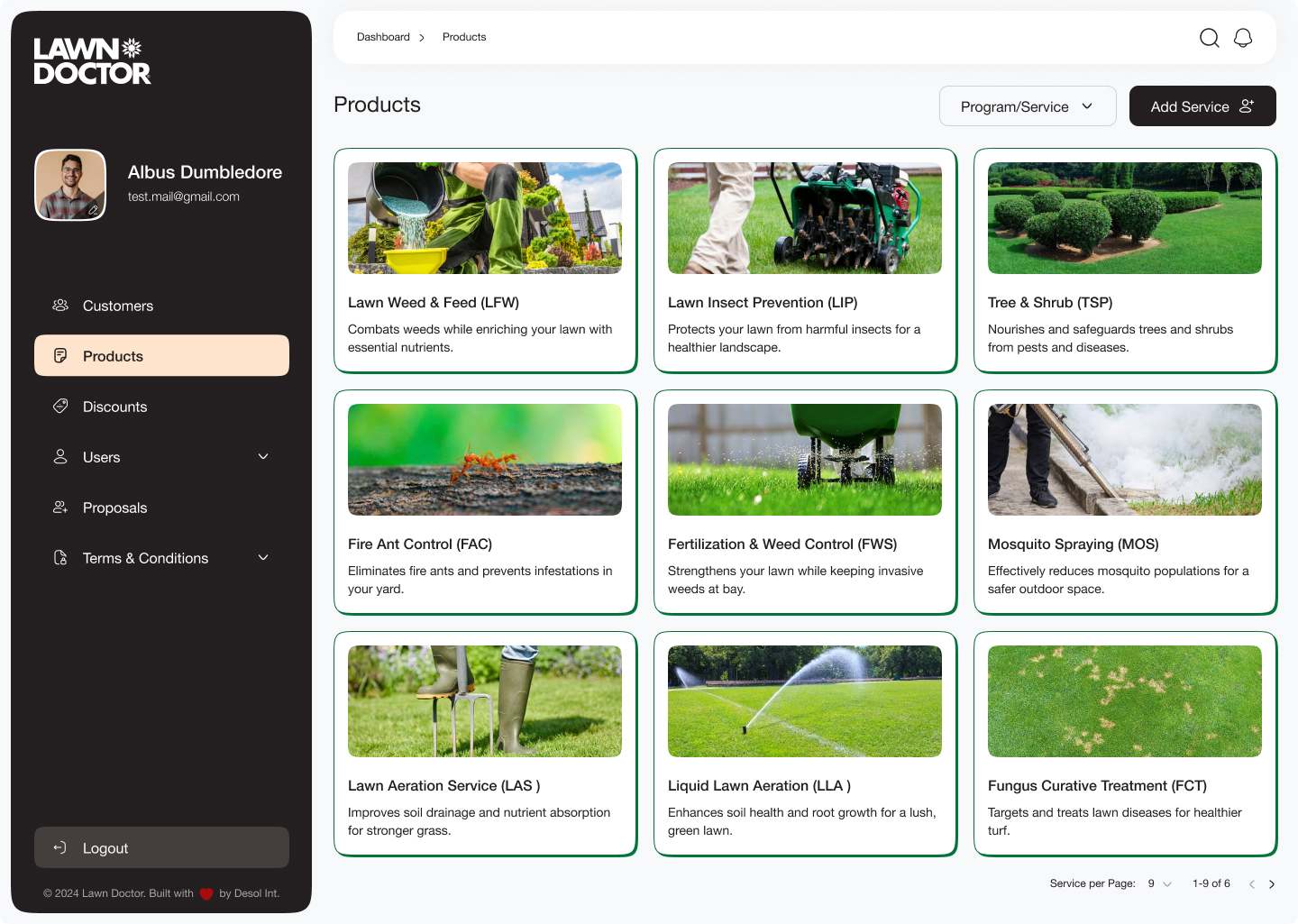Viewport: 1298px width, 924px height.
Task: Click Fungus Curative Treatment (FCT) title
Action: (1097, 786)
